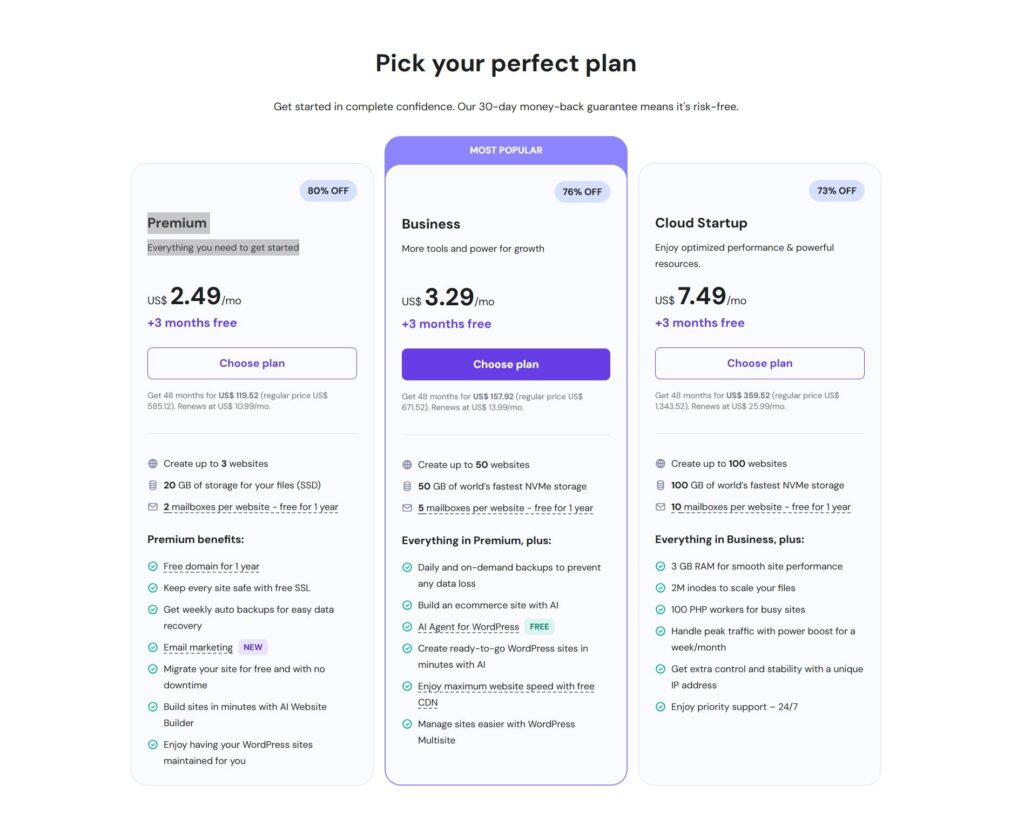1024x818 pixels.
Task: Click the free CDN website speed link
Action: point(506,687)
